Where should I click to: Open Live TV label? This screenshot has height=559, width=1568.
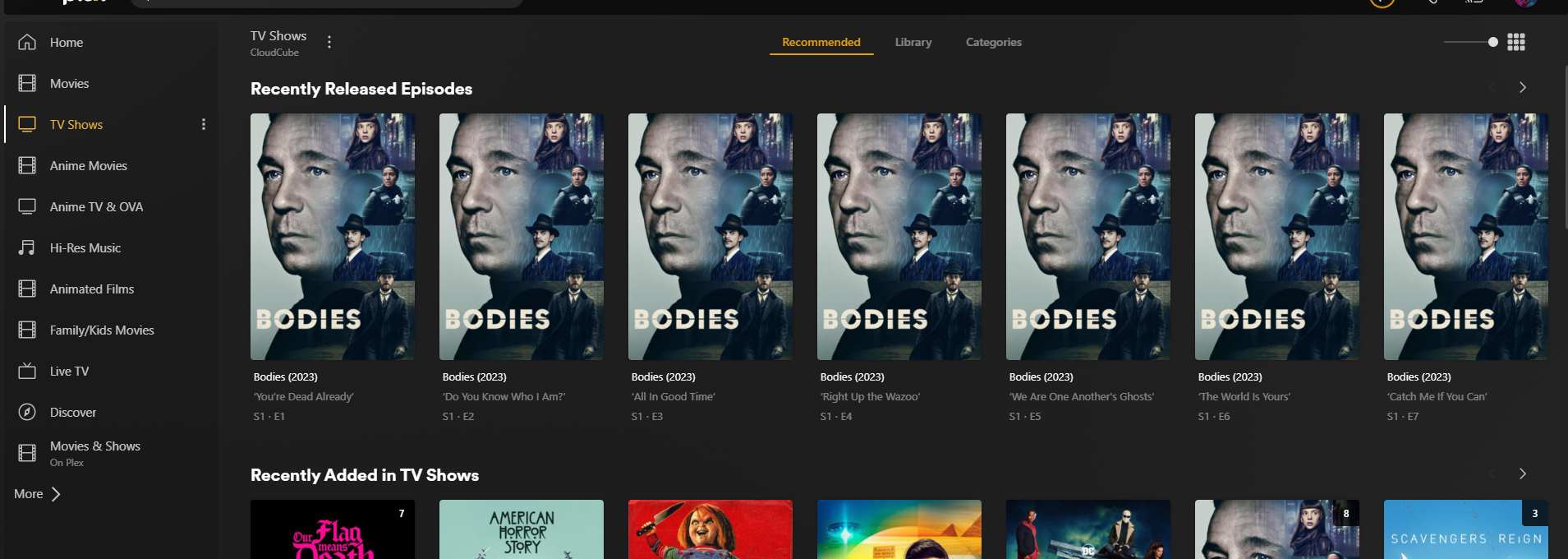coord(69,371)
